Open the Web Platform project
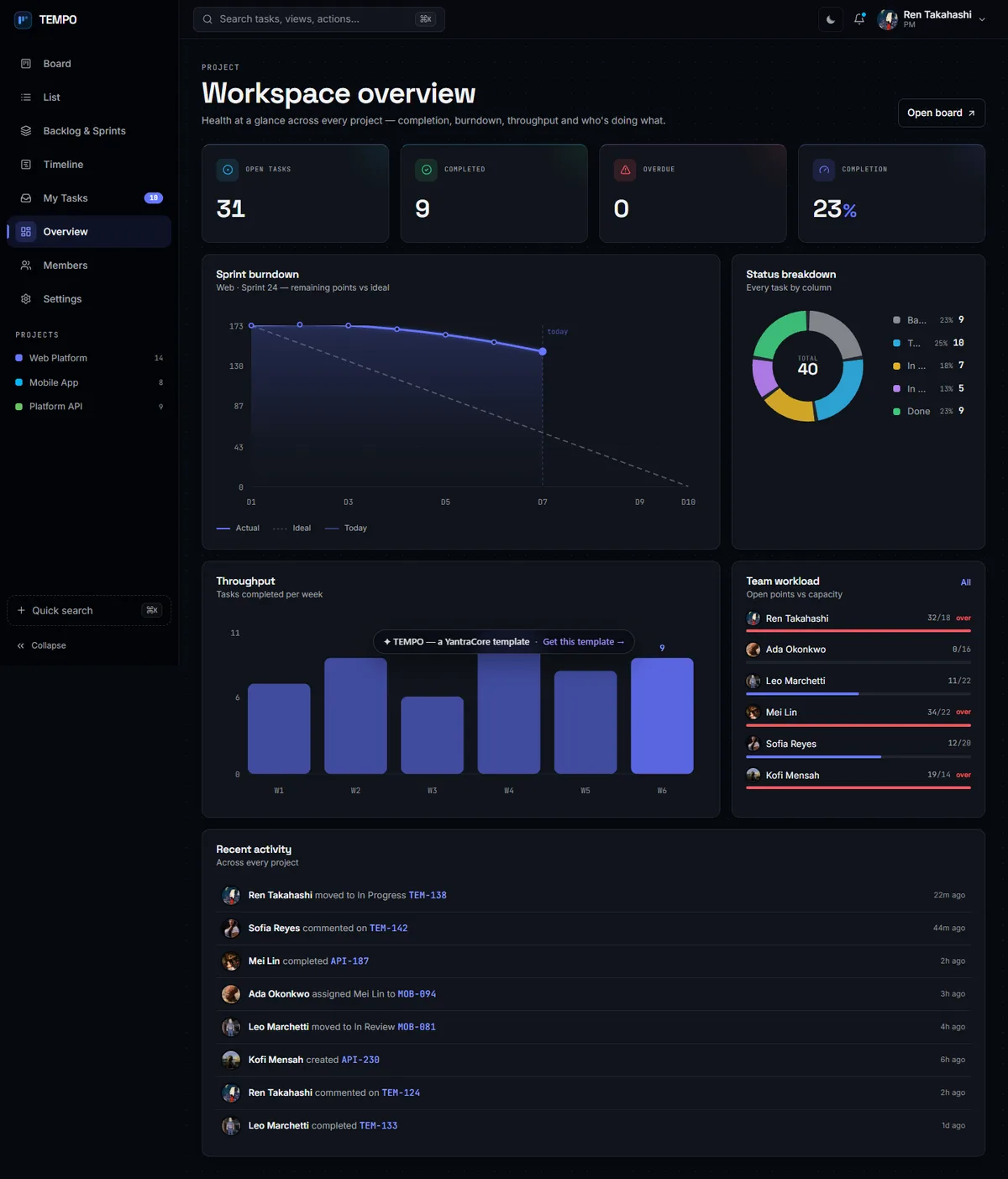Screen dimensions: 1008x1179 (x=89, y=358)
